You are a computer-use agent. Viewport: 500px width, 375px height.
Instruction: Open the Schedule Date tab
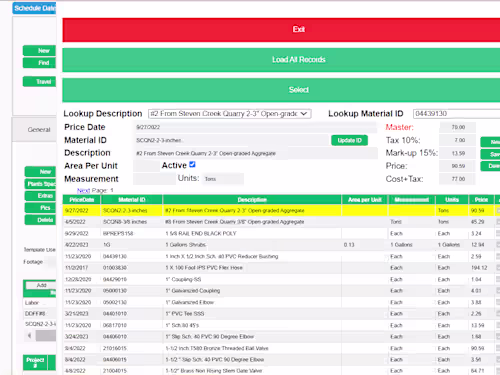point(34,8)
